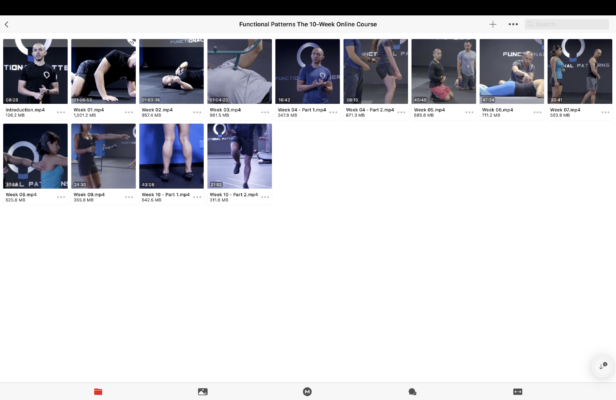
Task: Open the Week 07.mp4 thumbnail
Action: [x=580, y=71]
